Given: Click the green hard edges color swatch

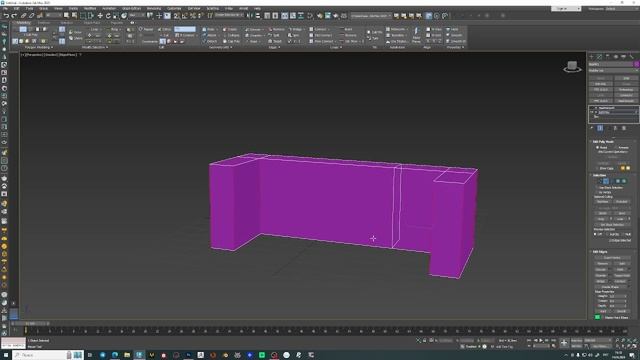Looking at the screenshot, I should (598, 317).
